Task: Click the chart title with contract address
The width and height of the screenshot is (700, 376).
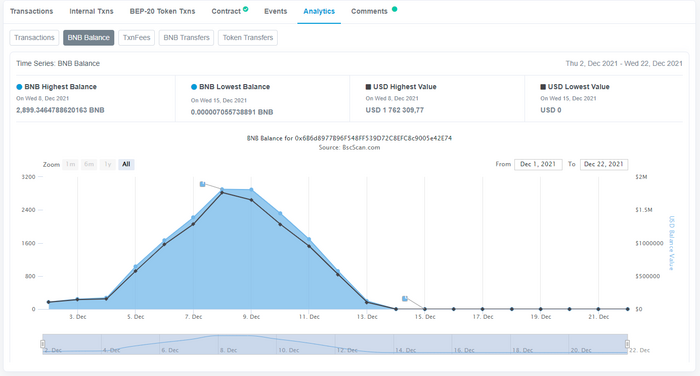Action: (x=350, y=138)
